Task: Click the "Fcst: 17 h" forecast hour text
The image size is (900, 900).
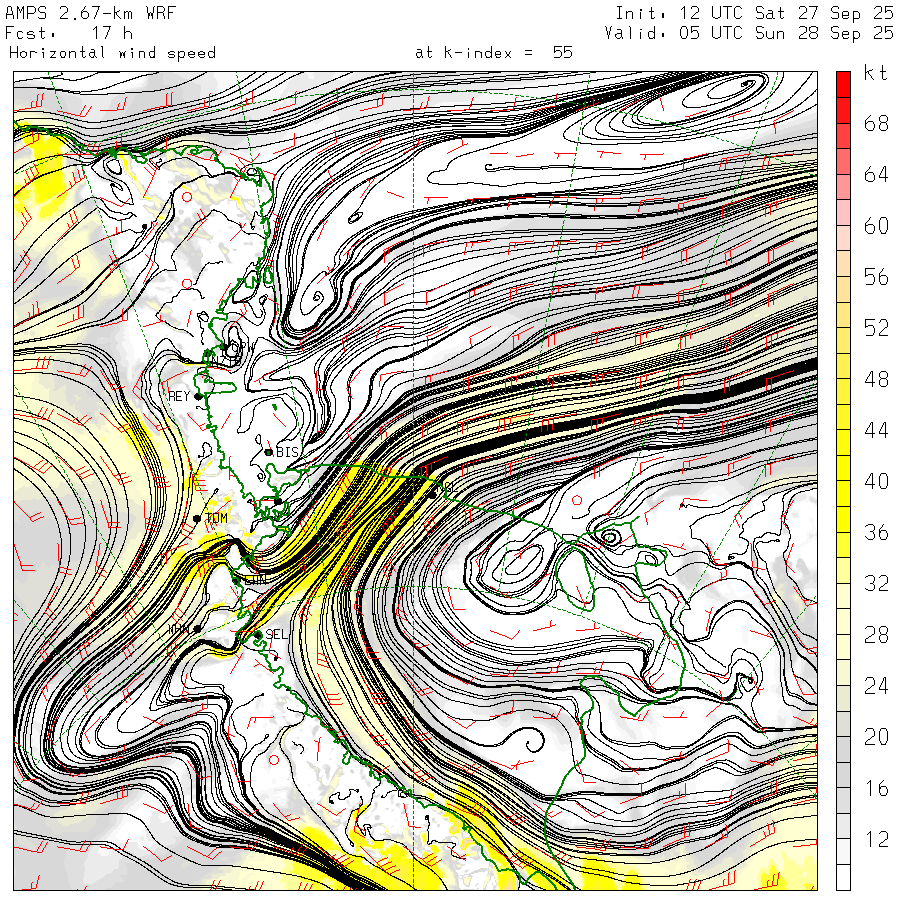Action: click(69, 33)
